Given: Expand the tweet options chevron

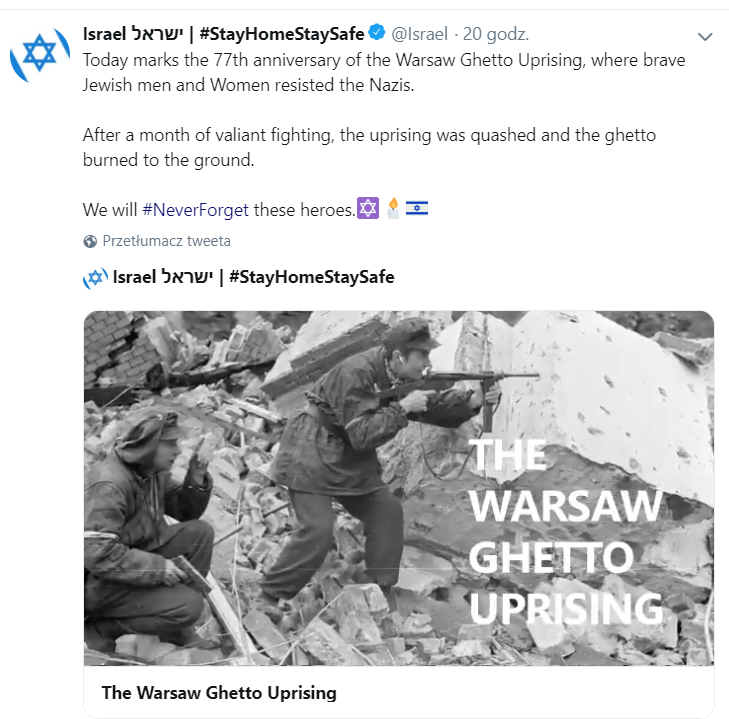Looking at the screenshot, I should coord(705,36).
